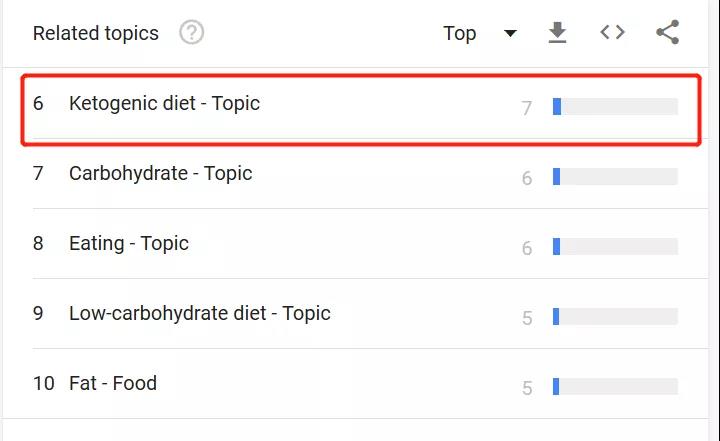Click the value 7 for Ketogenic diet

(x=527, y=108)
